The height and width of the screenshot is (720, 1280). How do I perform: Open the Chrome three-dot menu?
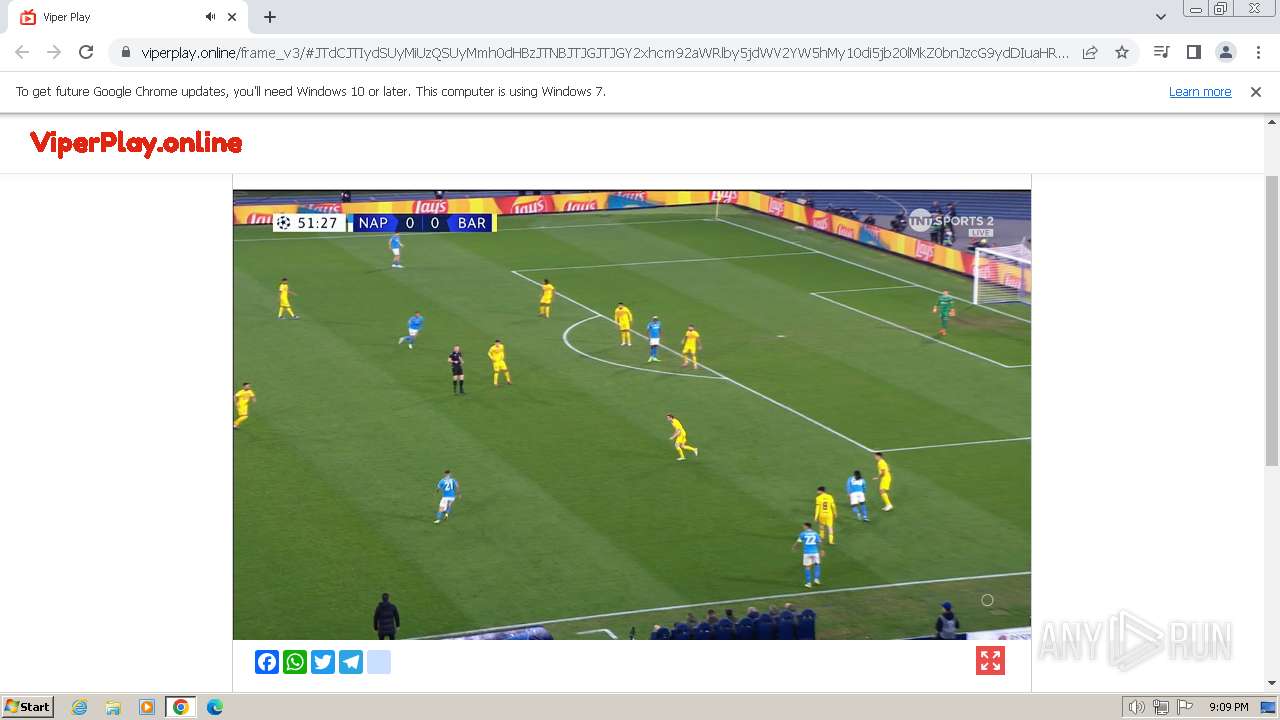coord(1258,52)
